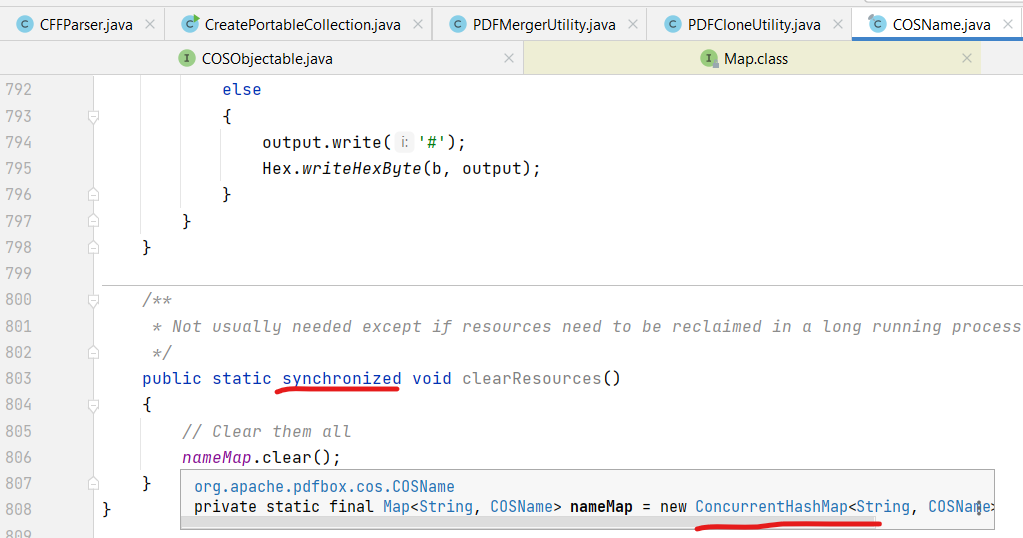This screenshot has width=1023, height=538.
Task: Click the void keyword on line 803
Action: point(431,379)
